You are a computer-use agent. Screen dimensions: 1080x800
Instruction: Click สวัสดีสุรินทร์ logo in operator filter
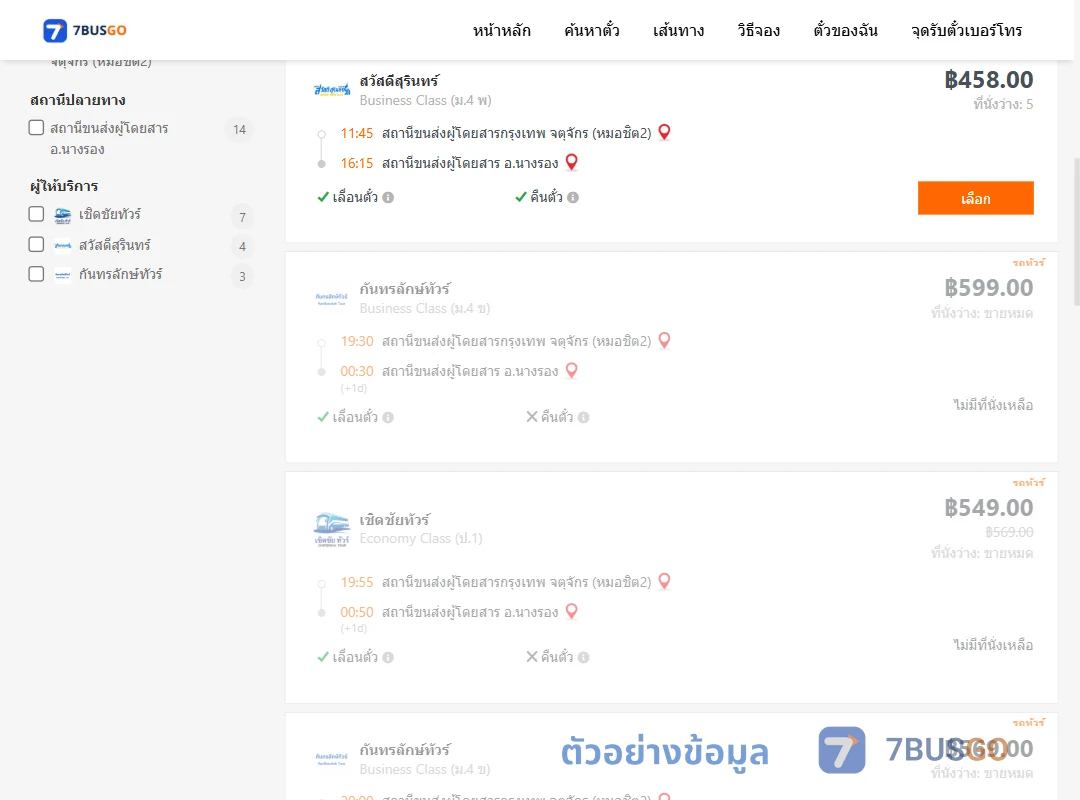tap(63, 245)
